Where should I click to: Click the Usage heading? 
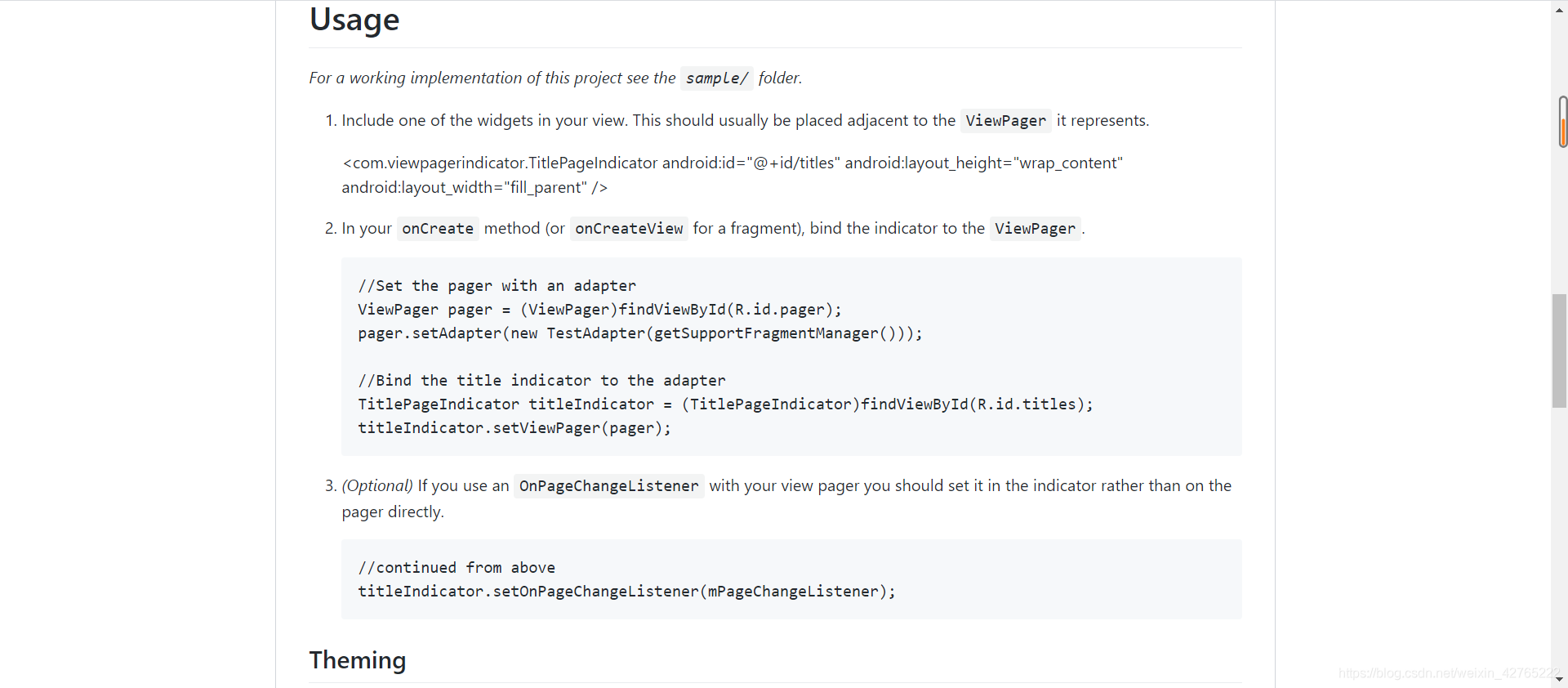tap(354, 20)
